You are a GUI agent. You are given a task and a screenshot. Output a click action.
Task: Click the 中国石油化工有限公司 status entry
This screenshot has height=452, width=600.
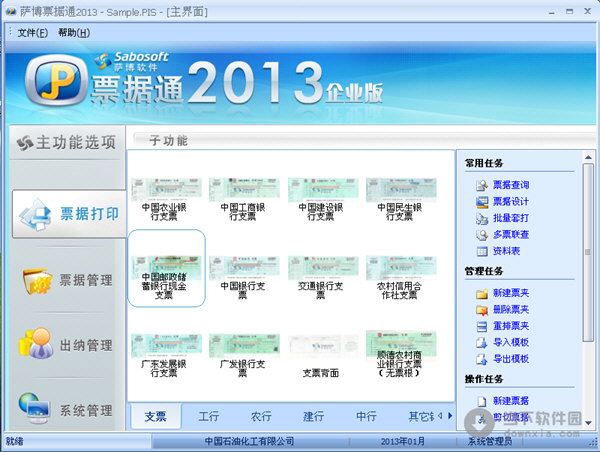pos(249,441)
